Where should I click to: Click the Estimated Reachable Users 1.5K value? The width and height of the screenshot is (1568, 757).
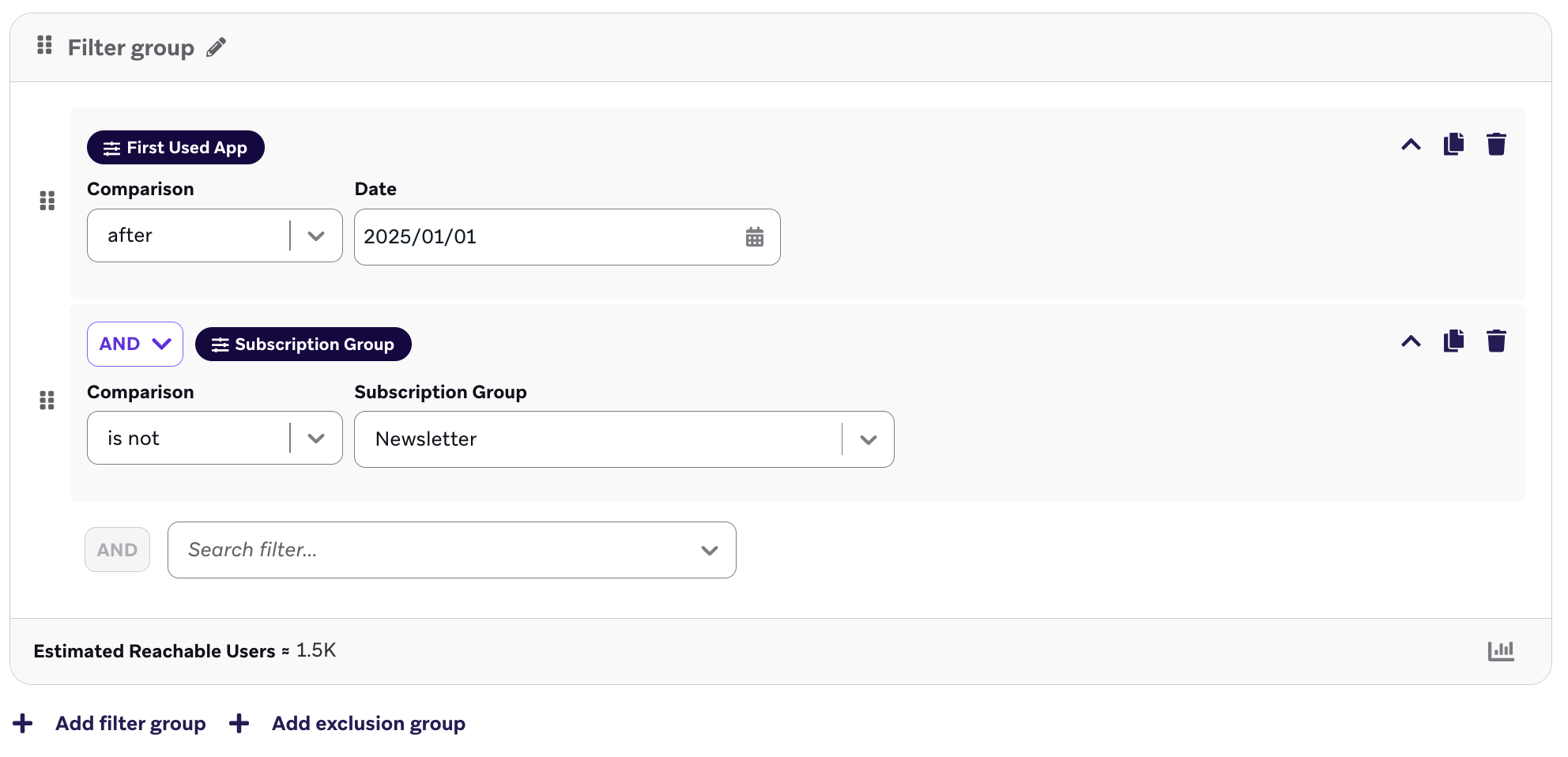316,650
